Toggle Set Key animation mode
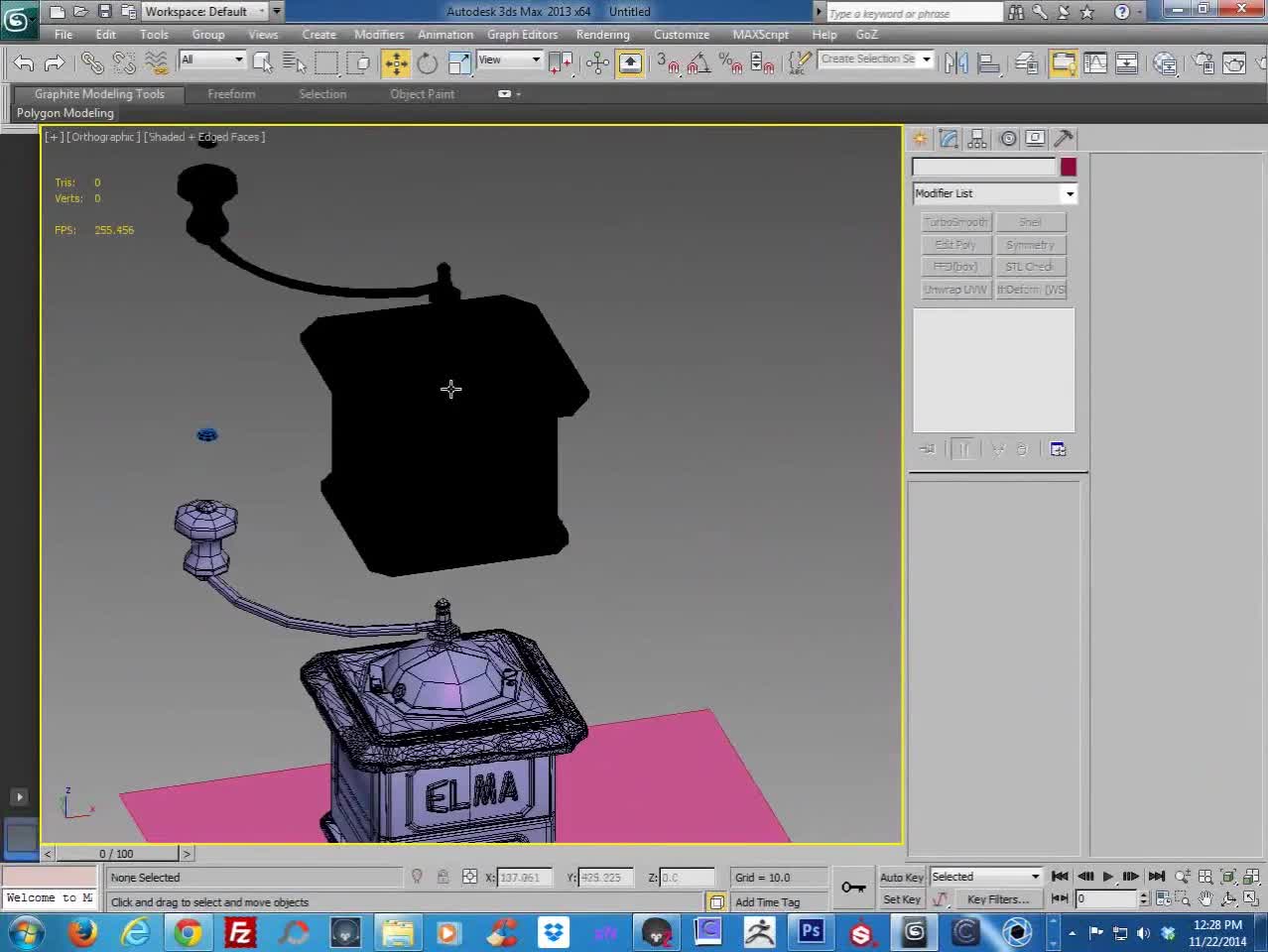Image resolution: width=1268 pixels, height=952 pixels. click(901, 899)
